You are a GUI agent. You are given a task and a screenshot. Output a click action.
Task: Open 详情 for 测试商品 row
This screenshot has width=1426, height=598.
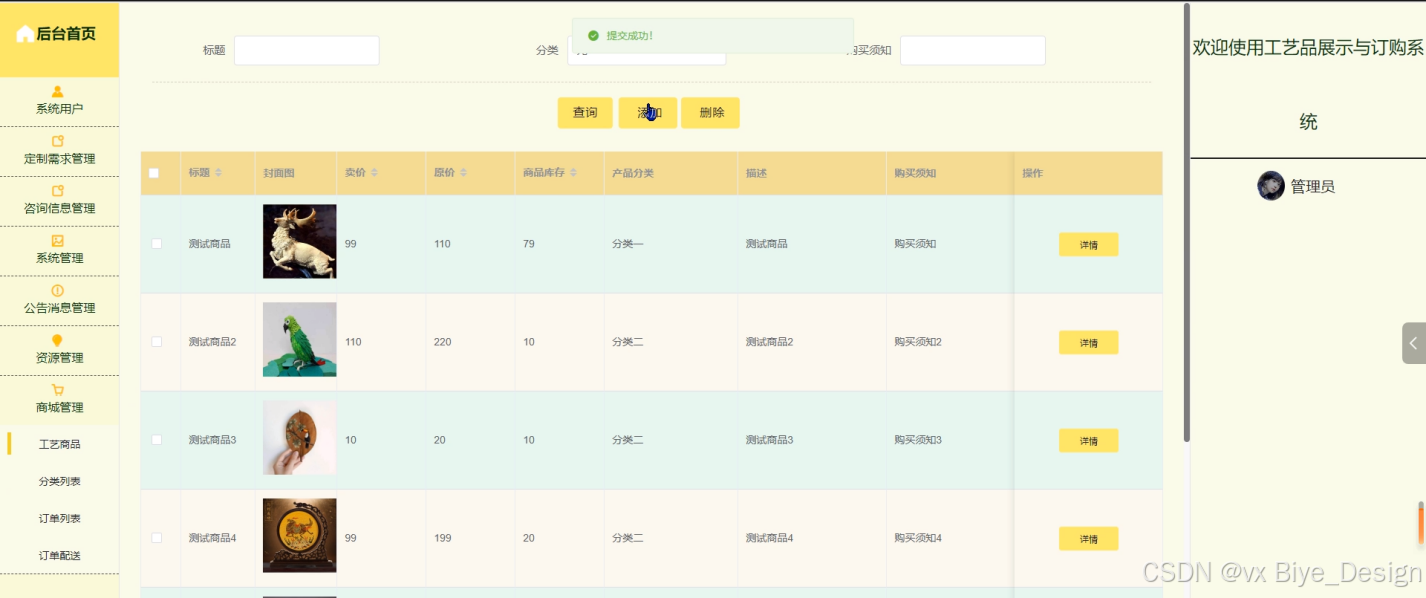(1088, 245)
